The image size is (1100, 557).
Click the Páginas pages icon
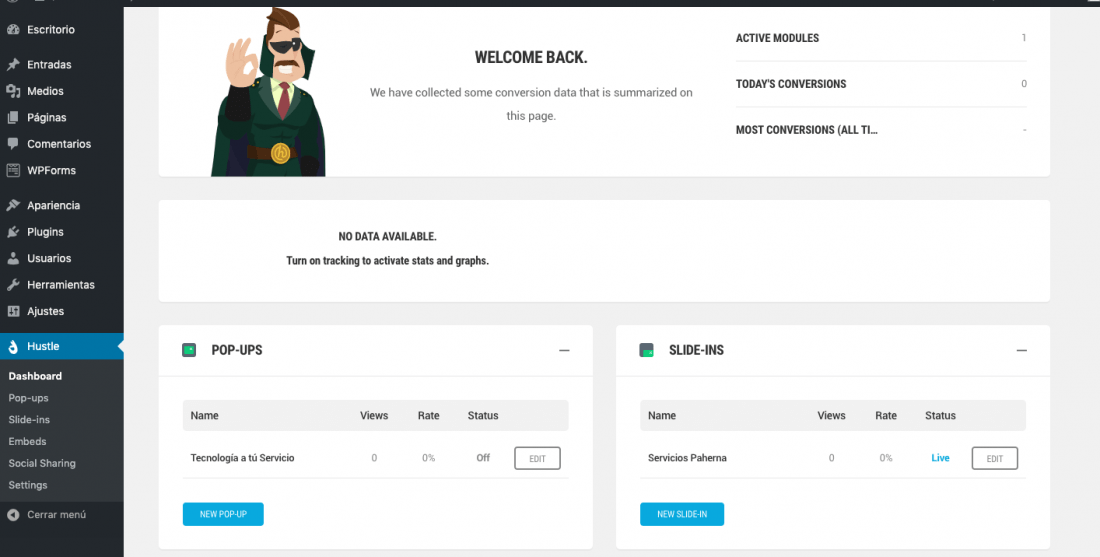point(13,117)
